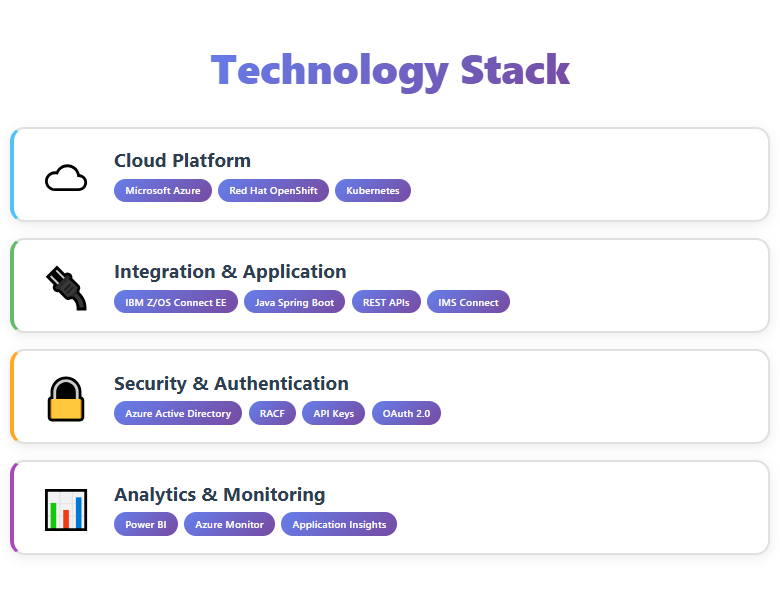This screenshot has height=616, width=780.
Task: Click the network cable plug icon
Action: [66, 288]
